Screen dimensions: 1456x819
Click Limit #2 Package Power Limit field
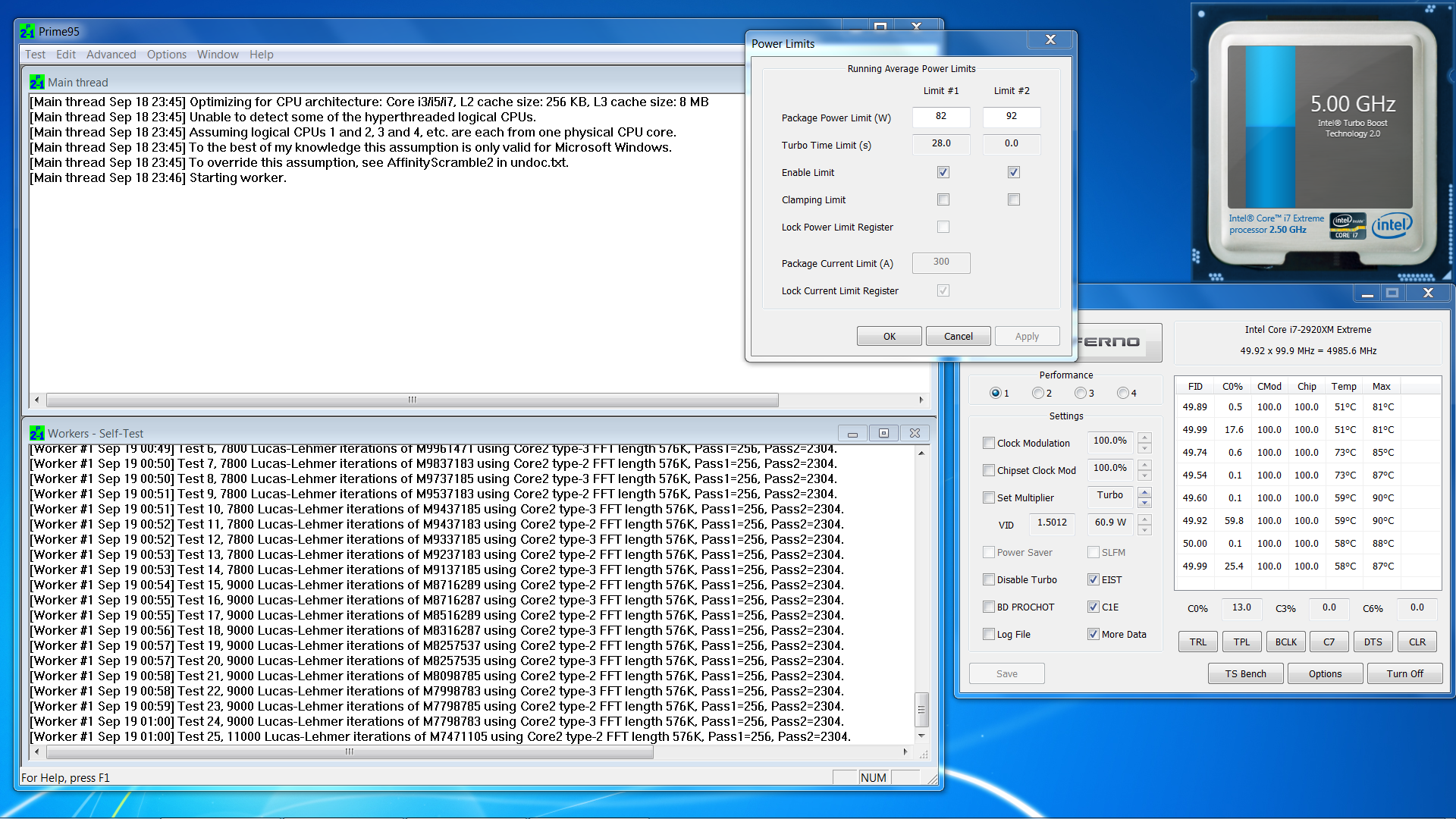pyautogui.click(x=1012, y=117)
